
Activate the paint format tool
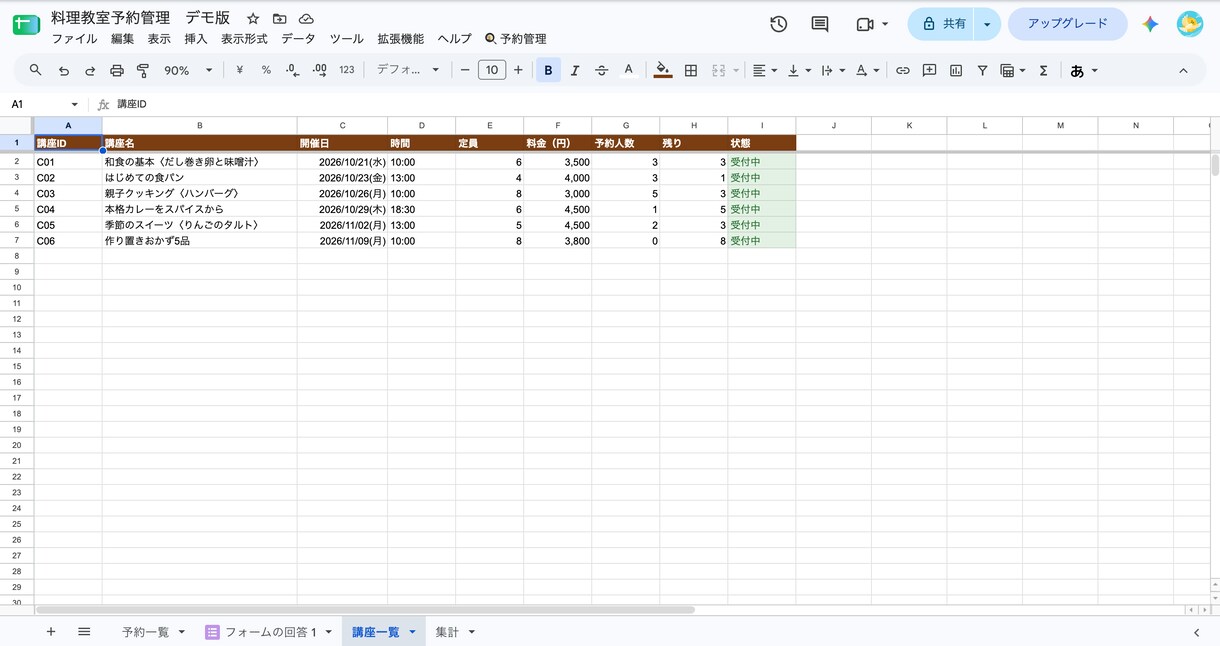pos(143,70)
